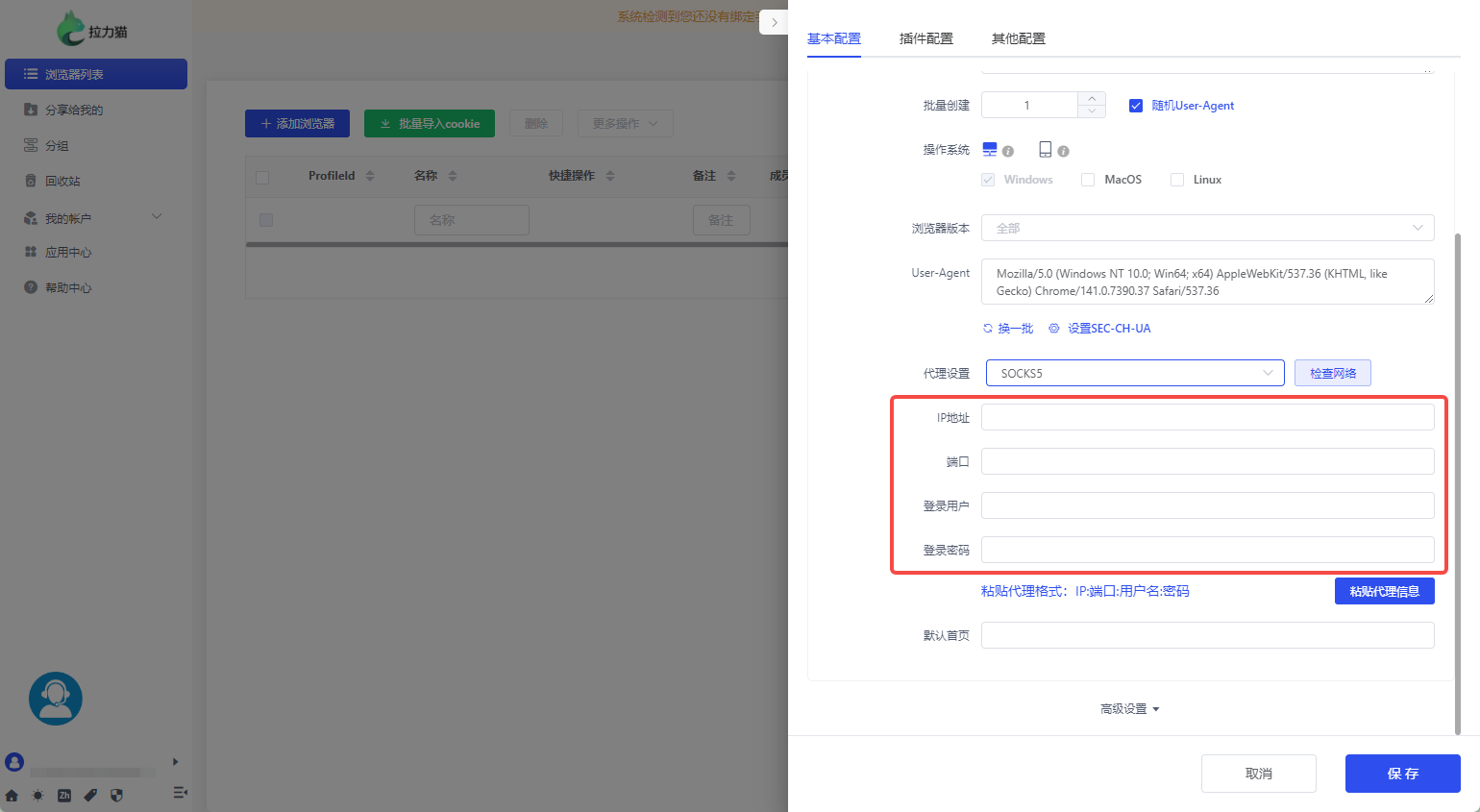
Task: Collapse the sidebar with the menu-fold icon
Action: 180,793
